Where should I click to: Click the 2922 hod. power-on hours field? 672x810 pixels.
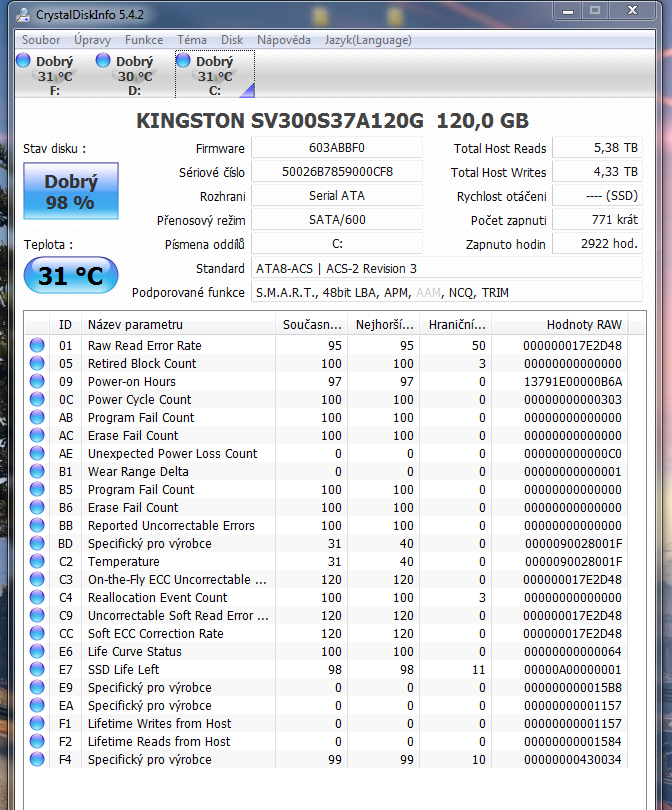click(x=598, y=243)
